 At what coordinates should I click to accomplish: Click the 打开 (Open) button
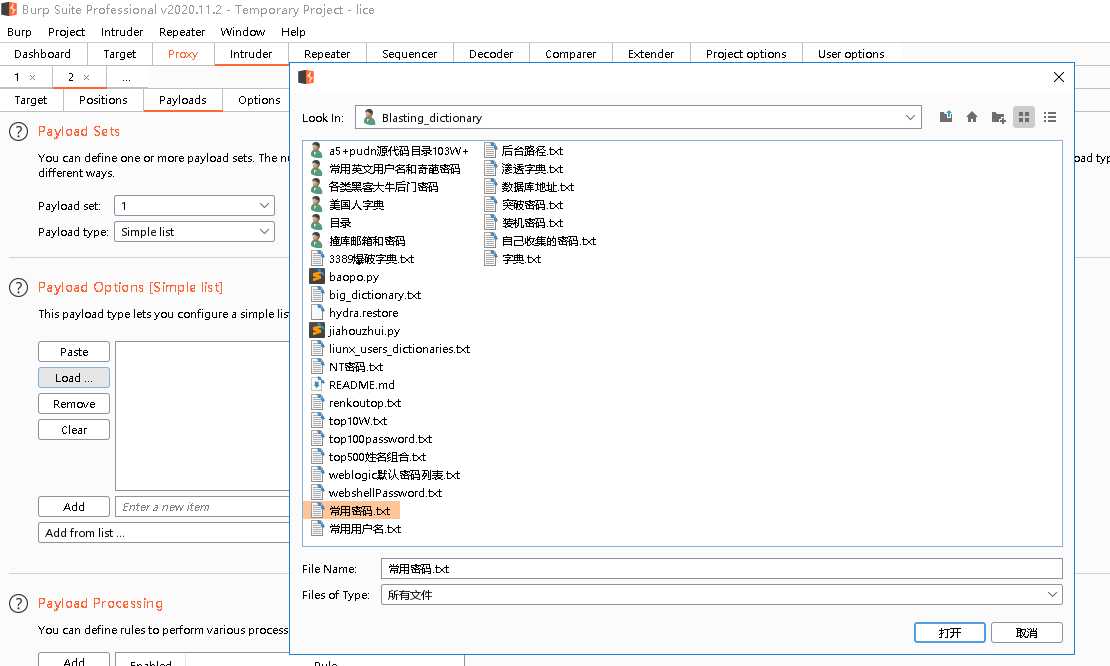(949, 633)
